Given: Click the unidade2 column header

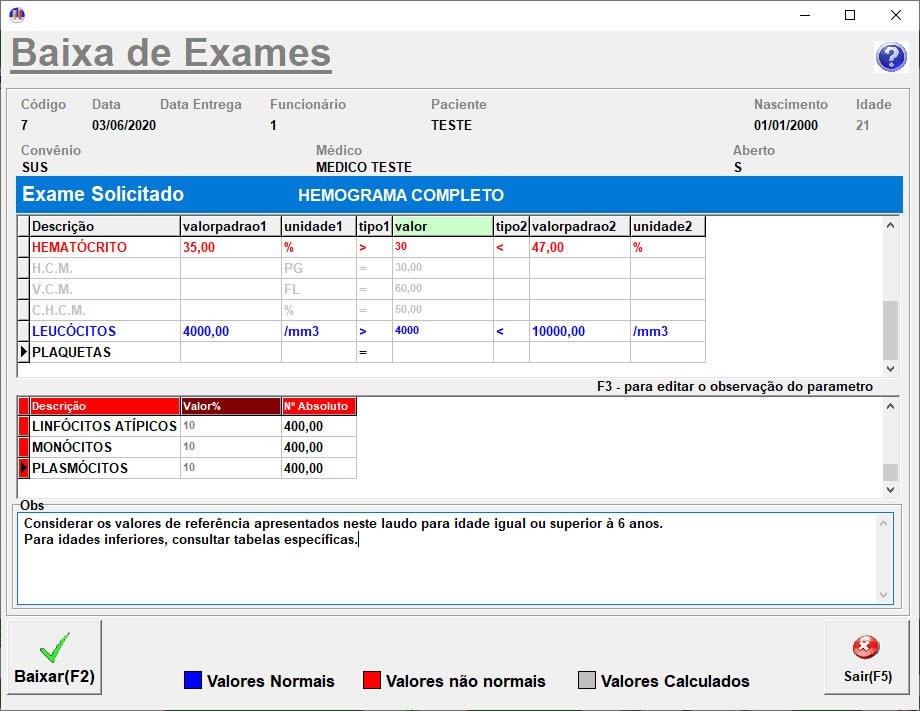Looking at the screenshot, I should 668,226.
